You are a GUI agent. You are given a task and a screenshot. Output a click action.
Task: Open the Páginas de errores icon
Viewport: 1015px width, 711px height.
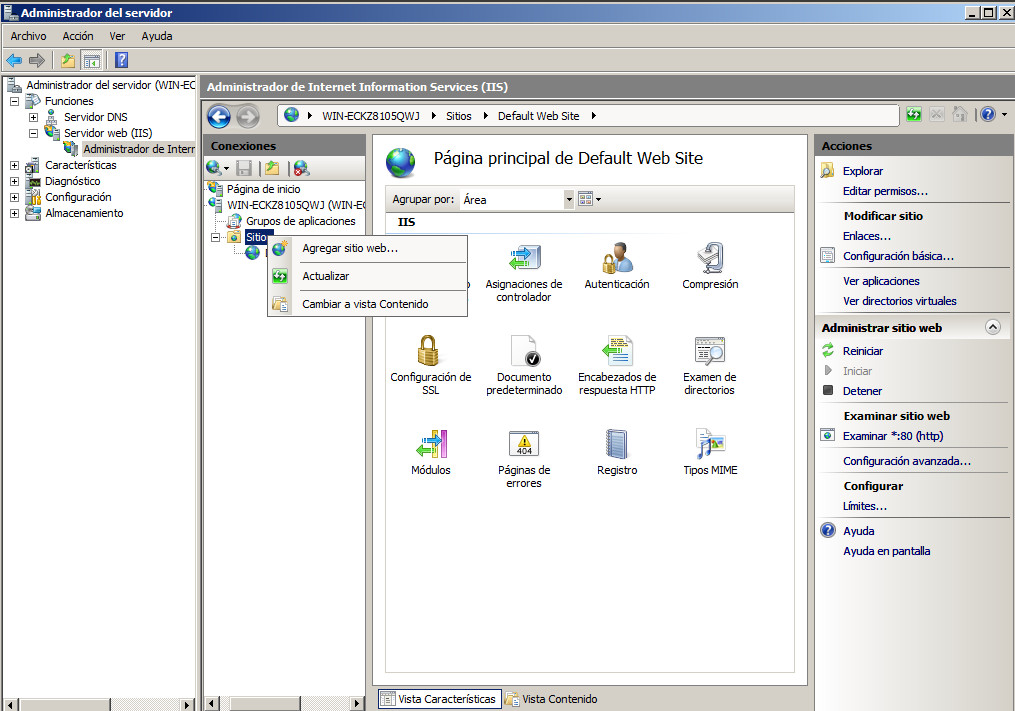pyautogui.click(x=524, y=445)
